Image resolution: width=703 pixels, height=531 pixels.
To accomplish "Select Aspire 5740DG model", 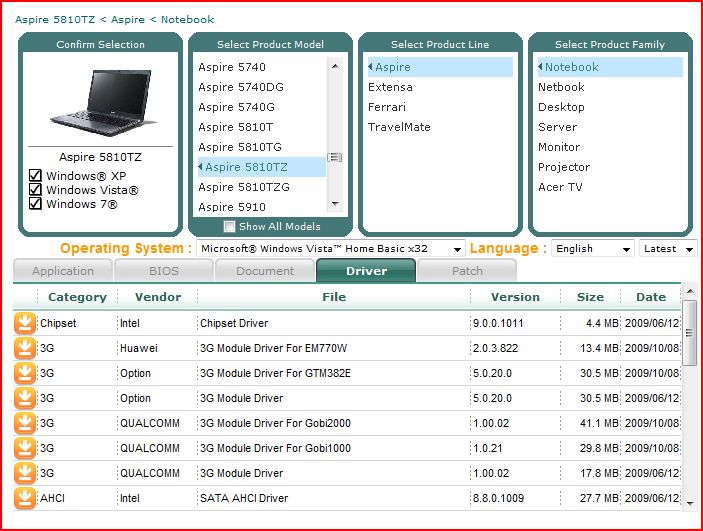I will click(x=262, y=87).
